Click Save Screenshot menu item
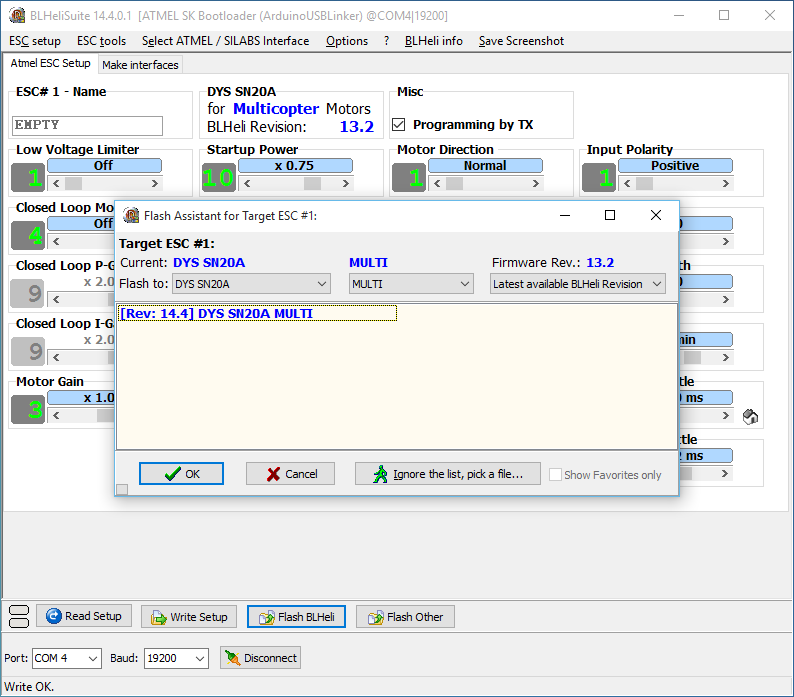 coord(521,41)
